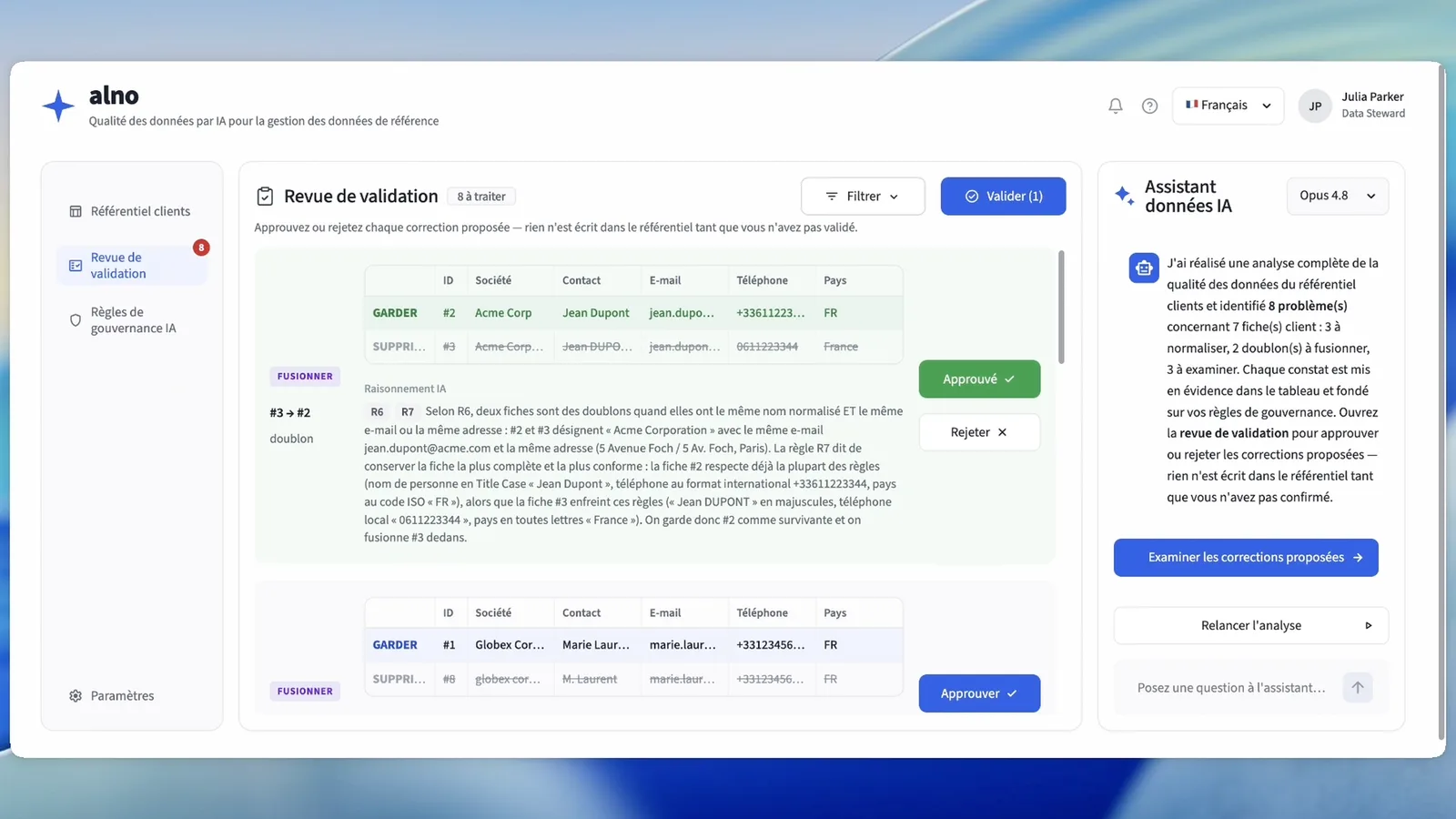The image size is (1456, 819).
Task: Click the sparkle icon next to Assistant données IA
Action: [1125, 196]
